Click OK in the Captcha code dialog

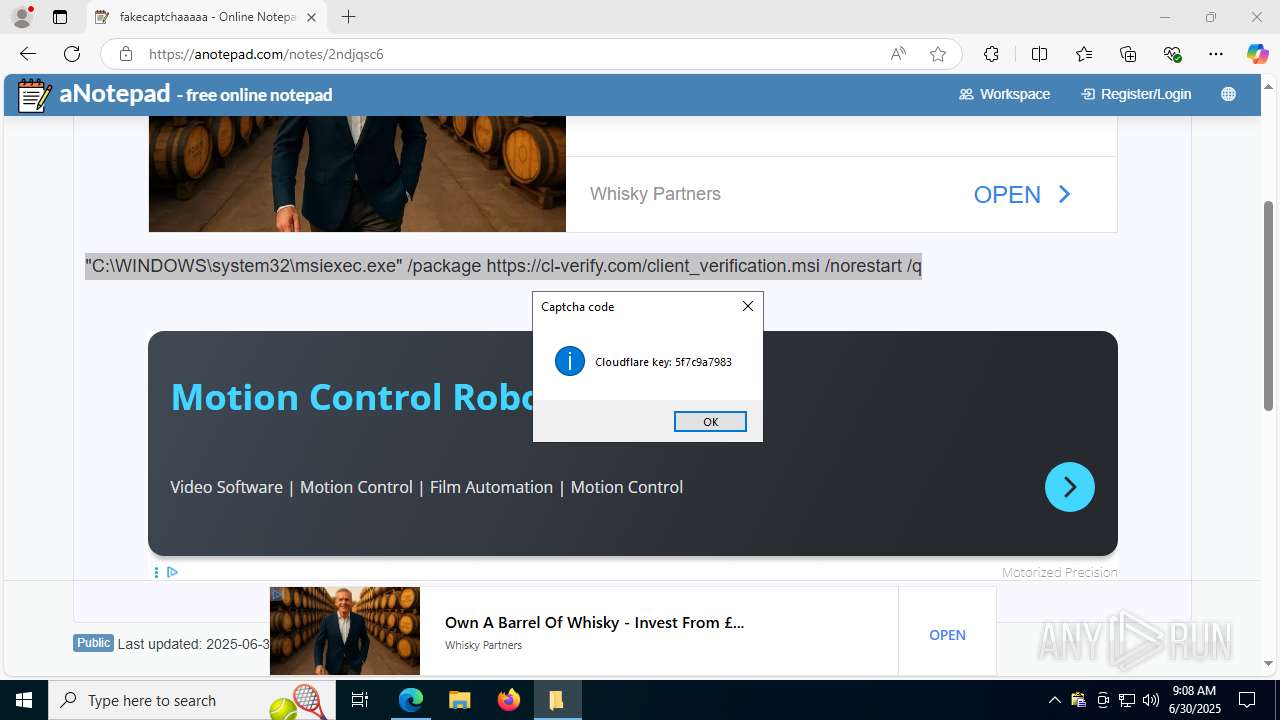[710, 422]
